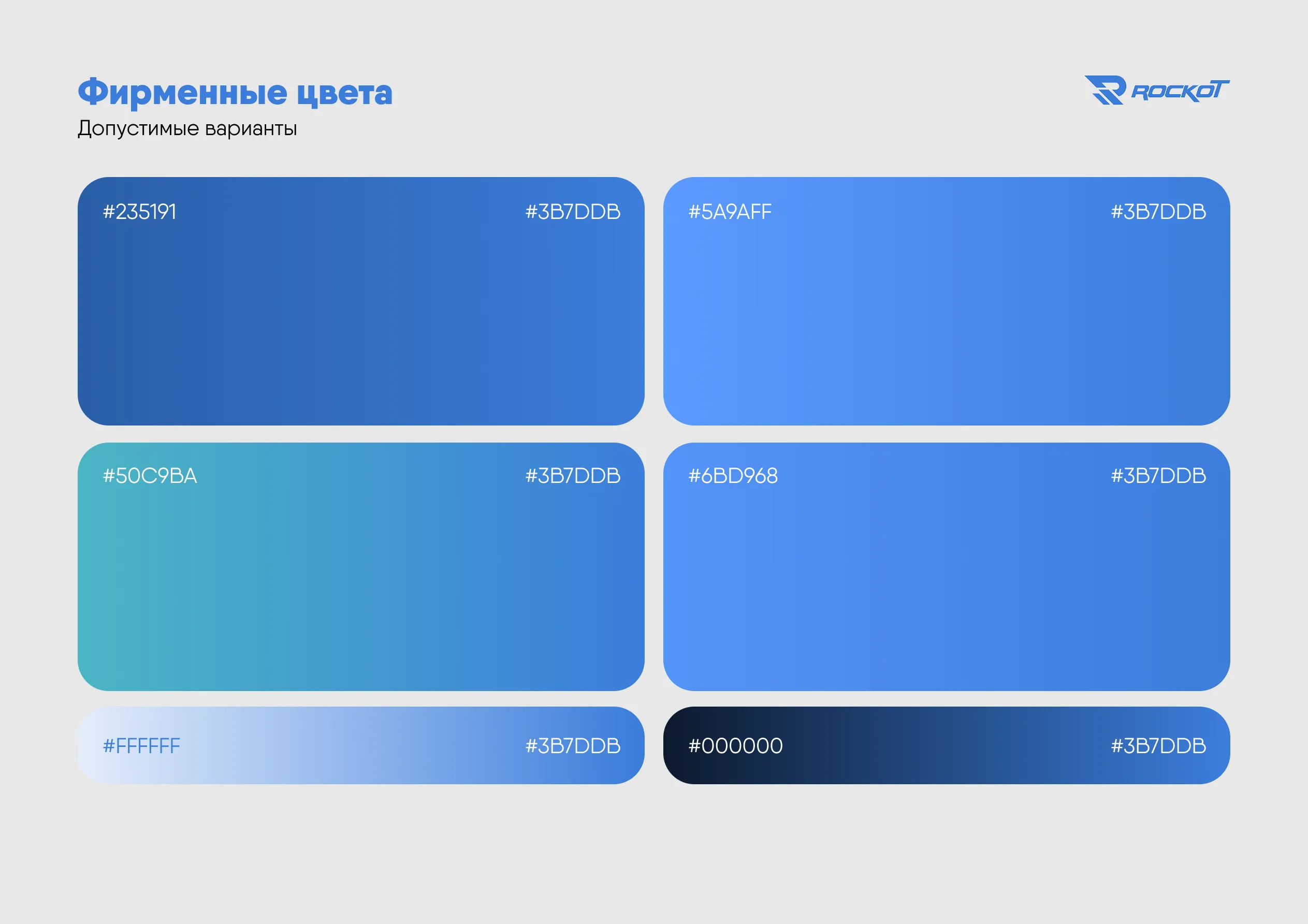Click the Rockot logo emblem icon
This screenshot has width=1308, height=924.
pyautogui.click(x=1106, y=90)
